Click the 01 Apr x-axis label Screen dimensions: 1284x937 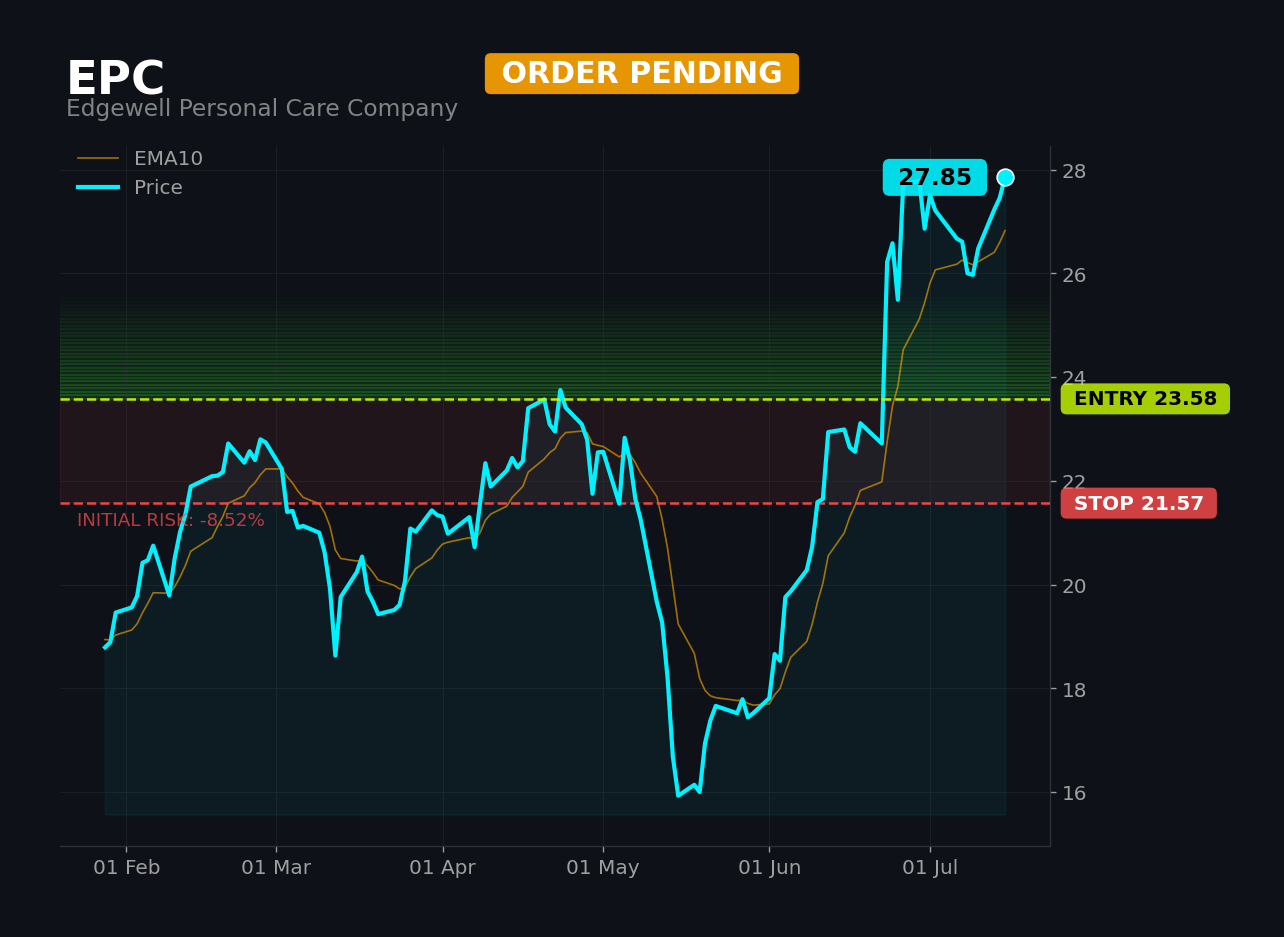(x=443, y=868)
